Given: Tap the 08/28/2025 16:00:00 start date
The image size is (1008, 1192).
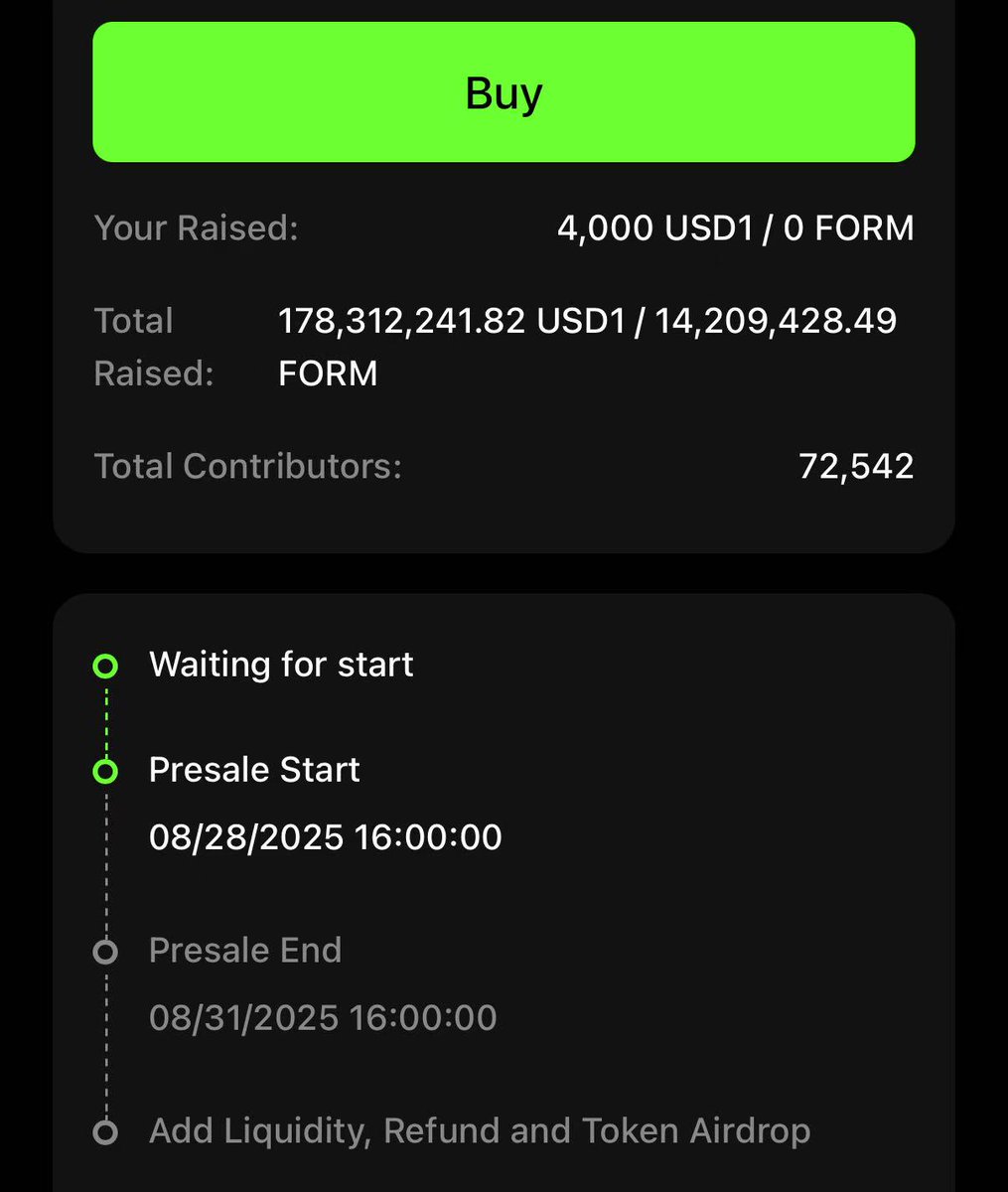Looking at the screenshot, I should (326, 836).
